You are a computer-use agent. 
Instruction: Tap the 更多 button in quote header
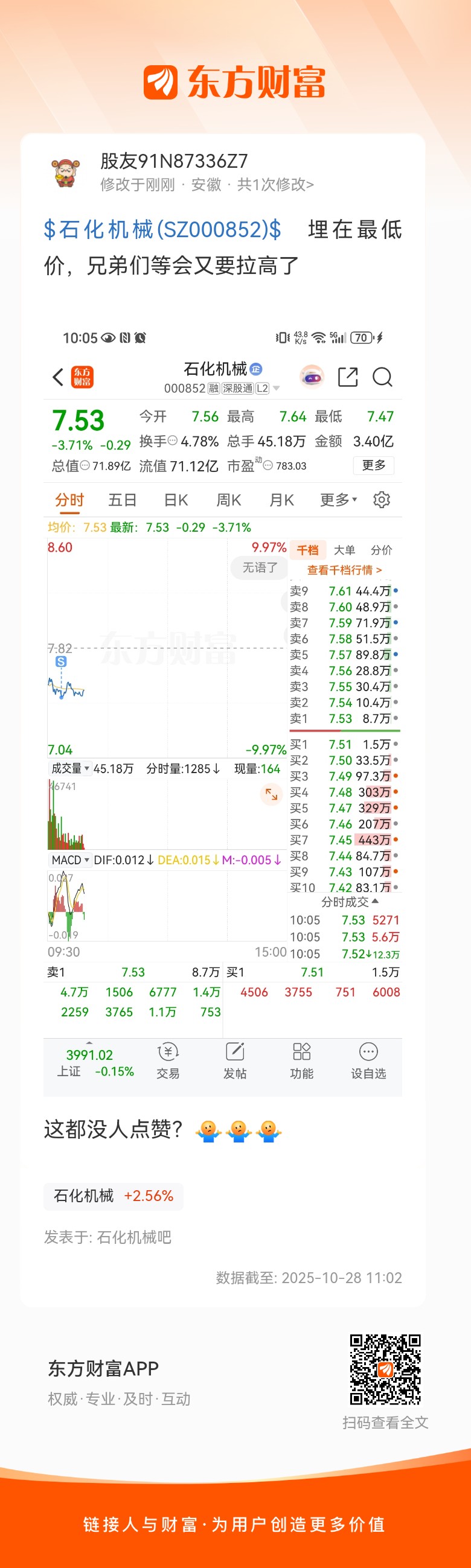coord(374,466)
